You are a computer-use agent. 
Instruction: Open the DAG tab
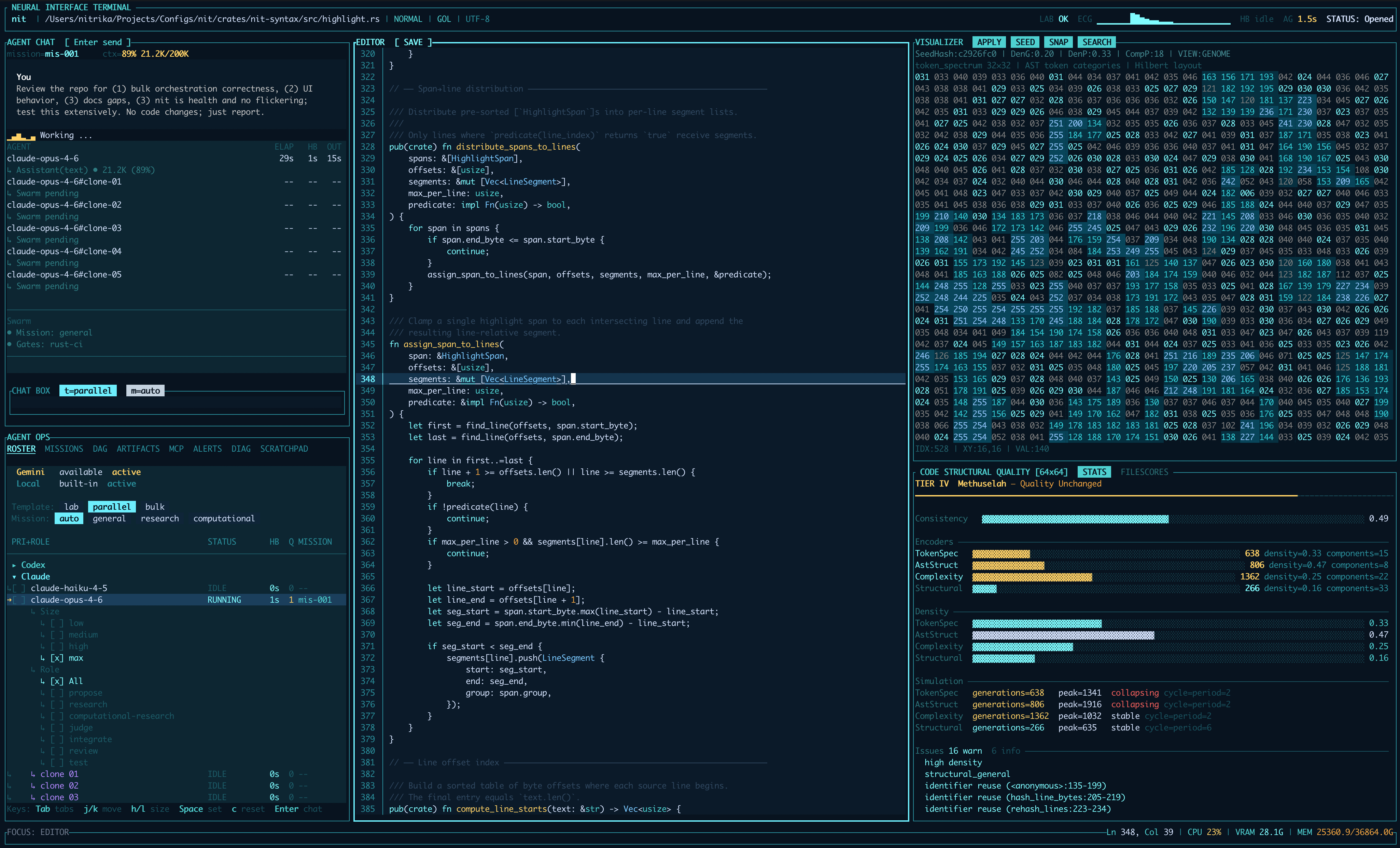pyautogui.click(x=100, y=449)
